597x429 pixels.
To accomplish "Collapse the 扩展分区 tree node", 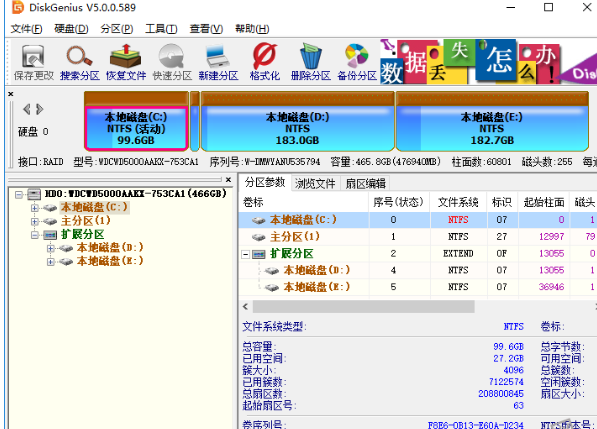I will coord(35,235).
